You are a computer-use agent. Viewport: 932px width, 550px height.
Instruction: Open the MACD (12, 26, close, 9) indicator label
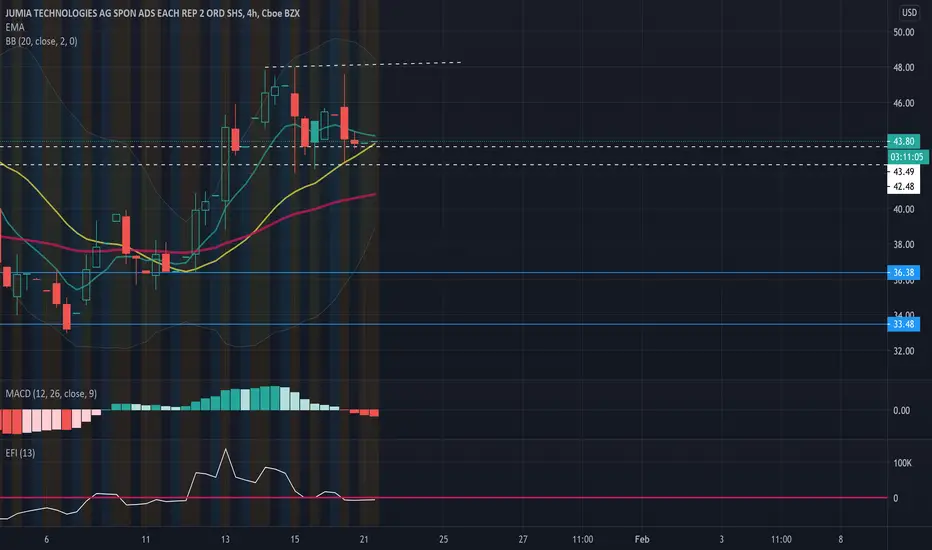51,394
